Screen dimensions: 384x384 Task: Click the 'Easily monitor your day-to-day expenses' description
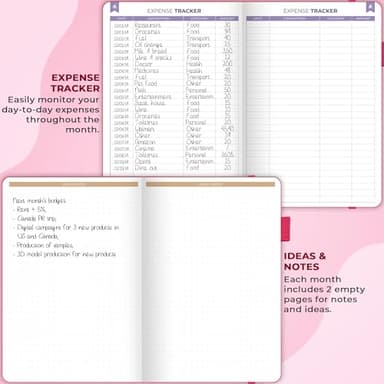pos(50,115)
